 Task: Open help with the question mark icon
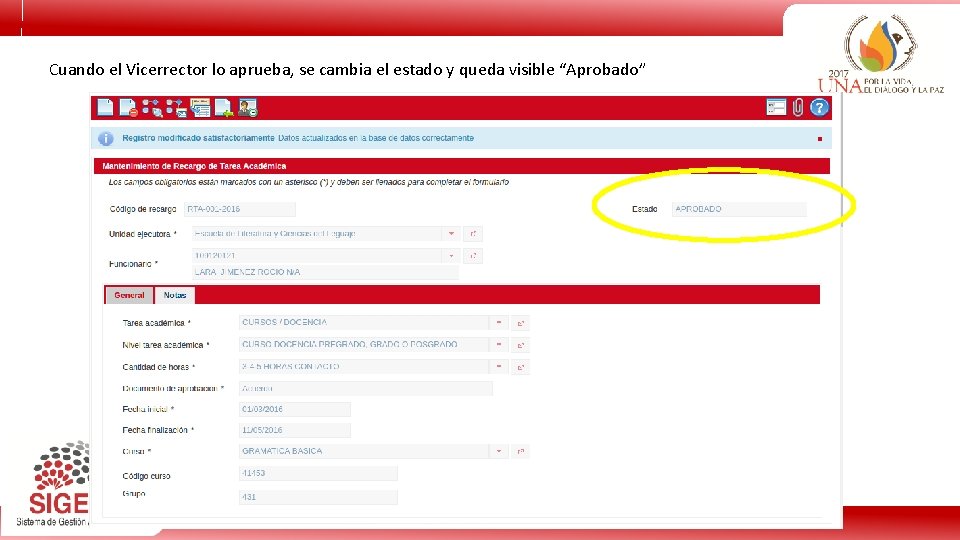coord(819,107)
